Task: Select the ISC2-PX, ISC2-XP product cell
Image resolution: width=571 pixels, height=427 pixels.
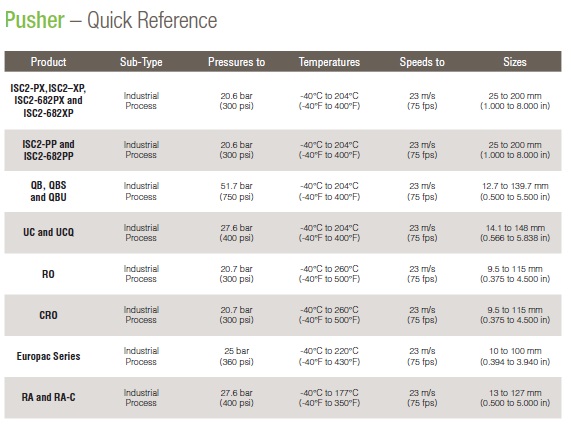Action: (48, 100)
